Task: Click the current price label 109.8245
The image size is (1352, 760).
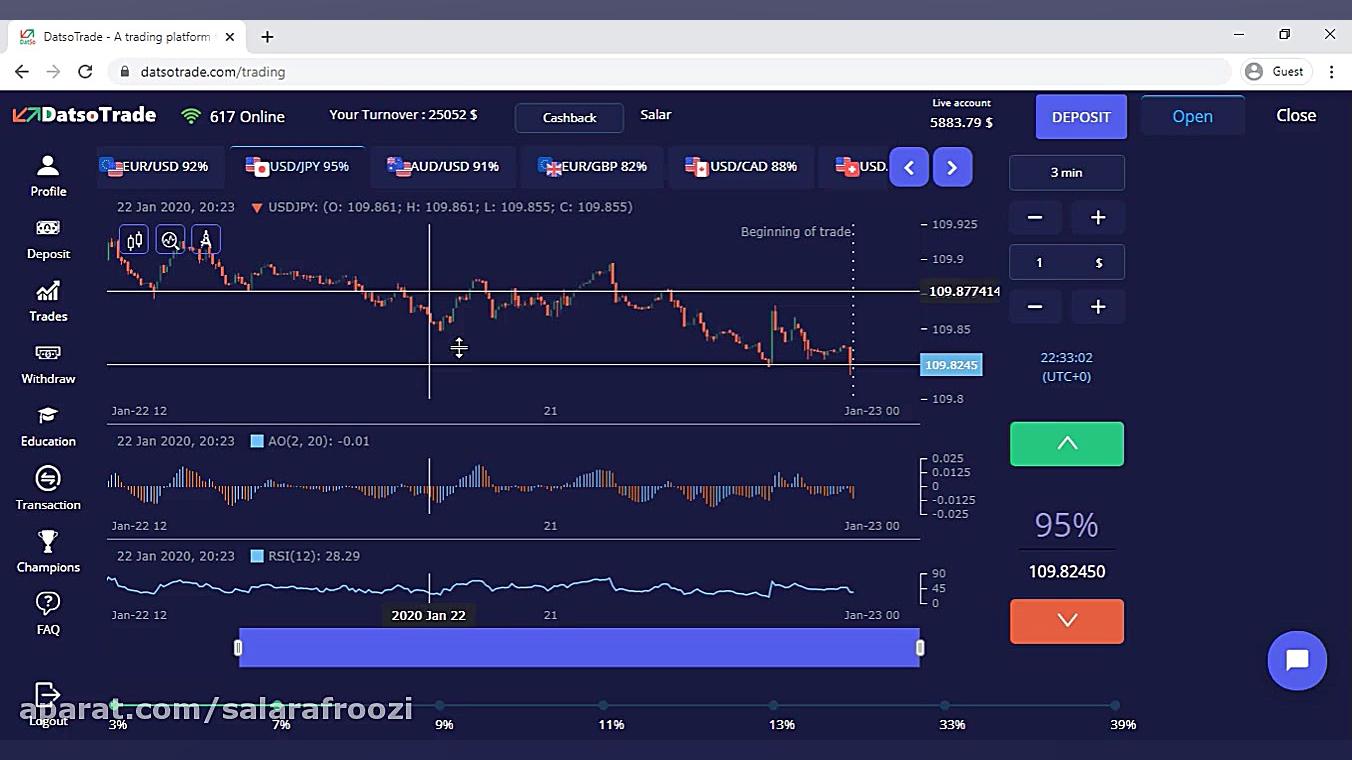Action: [951, 365]
